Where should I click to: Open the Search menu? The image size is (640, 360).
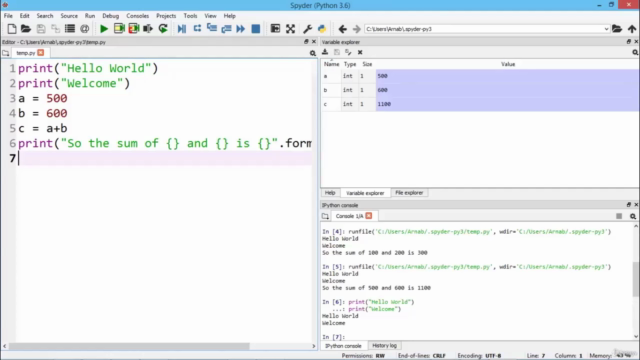45,16
